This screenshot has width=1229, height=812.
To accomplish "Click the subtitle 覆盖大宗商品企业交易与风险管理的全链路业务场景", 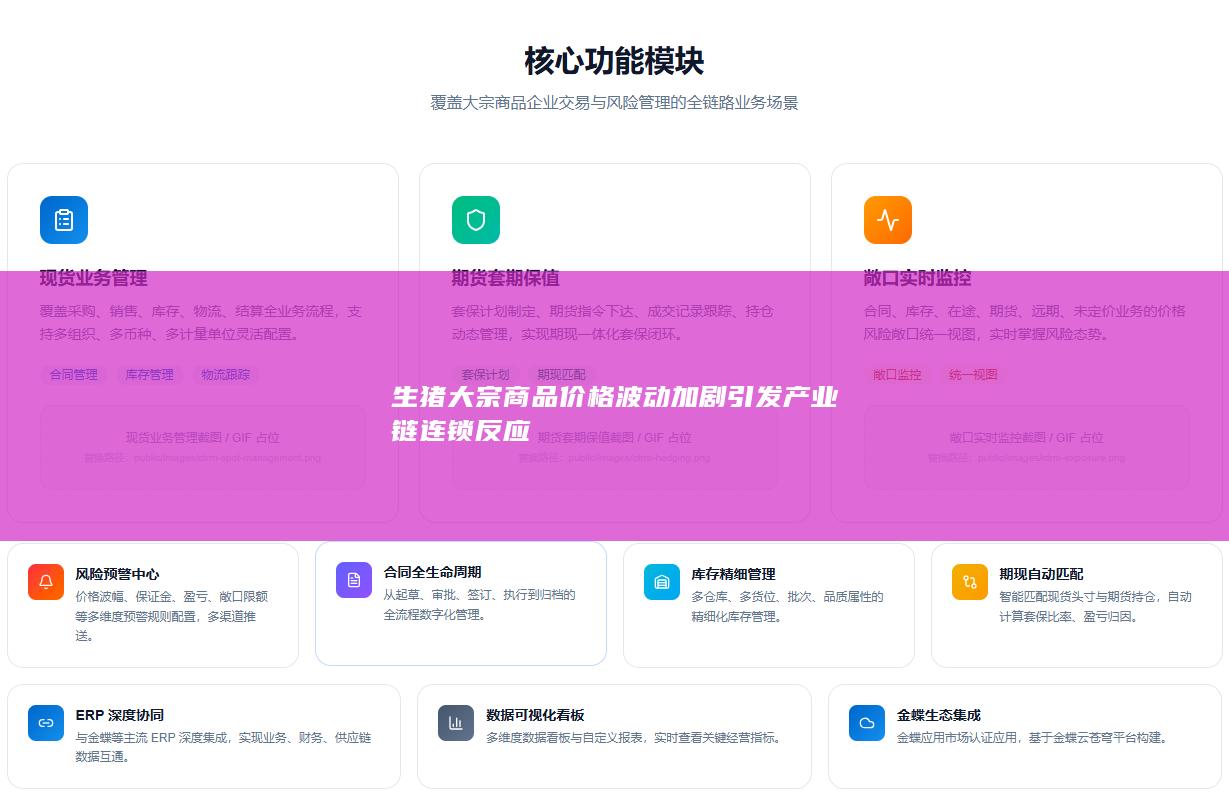I will (614, 103).
